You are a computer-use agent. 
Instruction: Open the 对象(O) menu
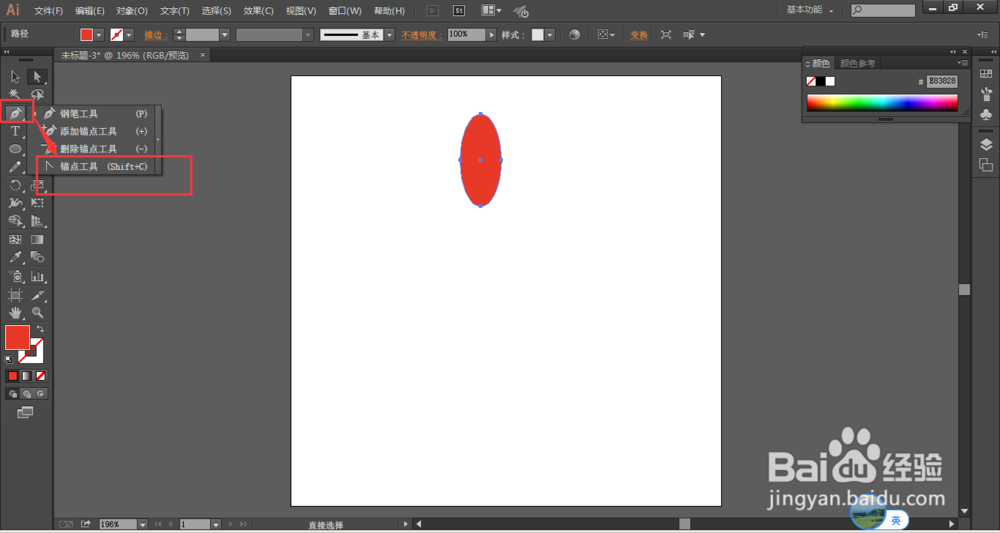tap(132, 11)
